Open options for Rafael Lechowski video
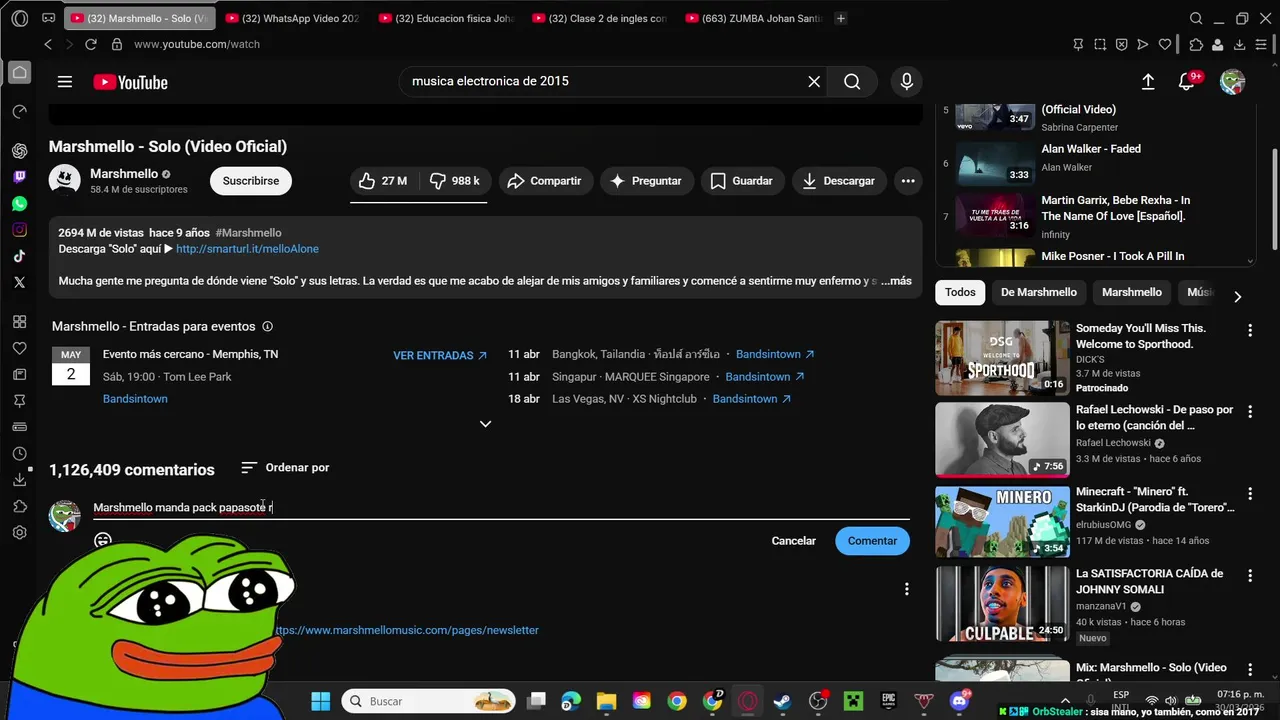Image resolution: width=1280 pixels, height=720 pixels. [1250, 412]
